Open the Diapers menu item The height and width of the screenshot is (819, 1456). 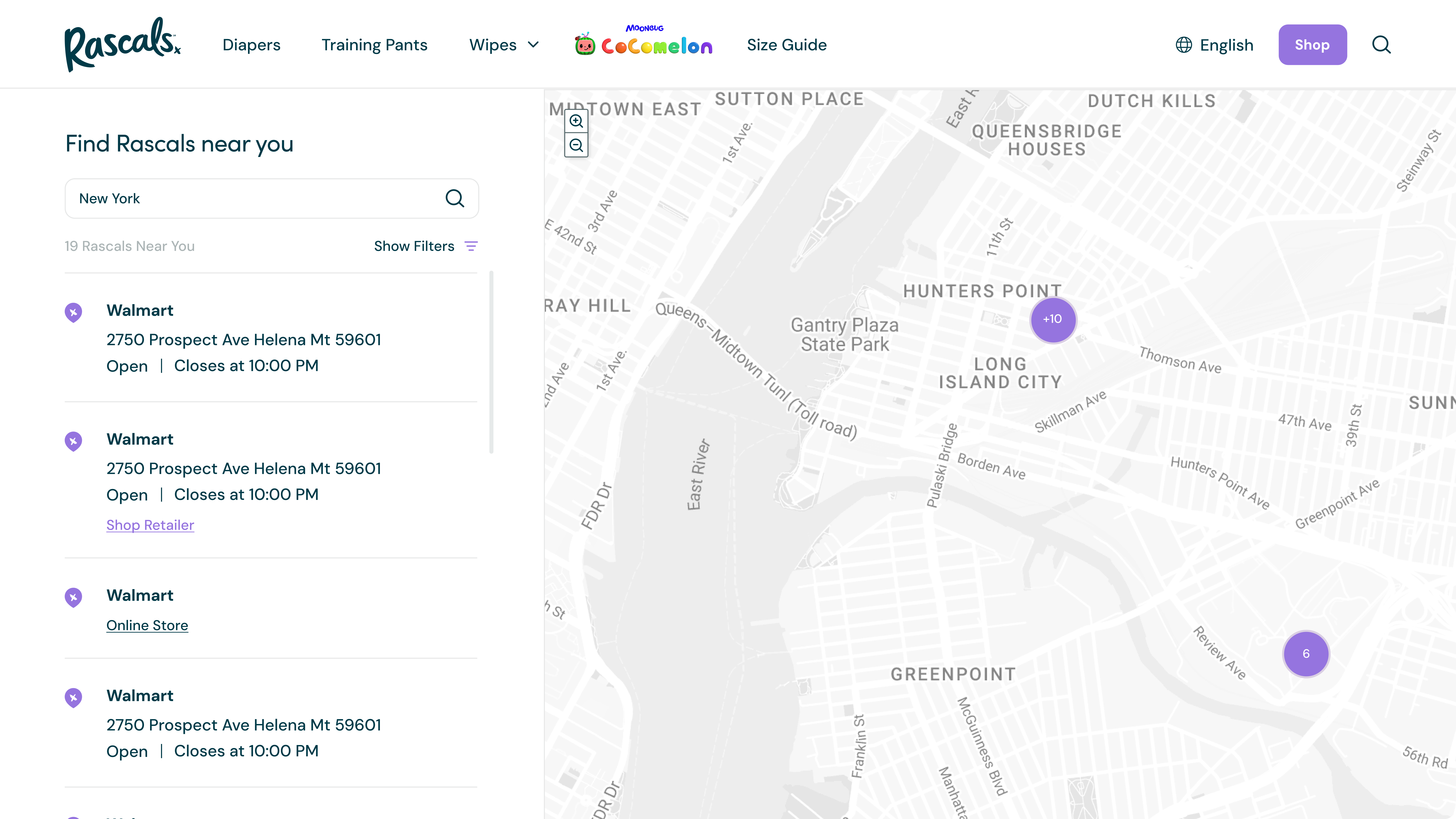click(251, 45)
